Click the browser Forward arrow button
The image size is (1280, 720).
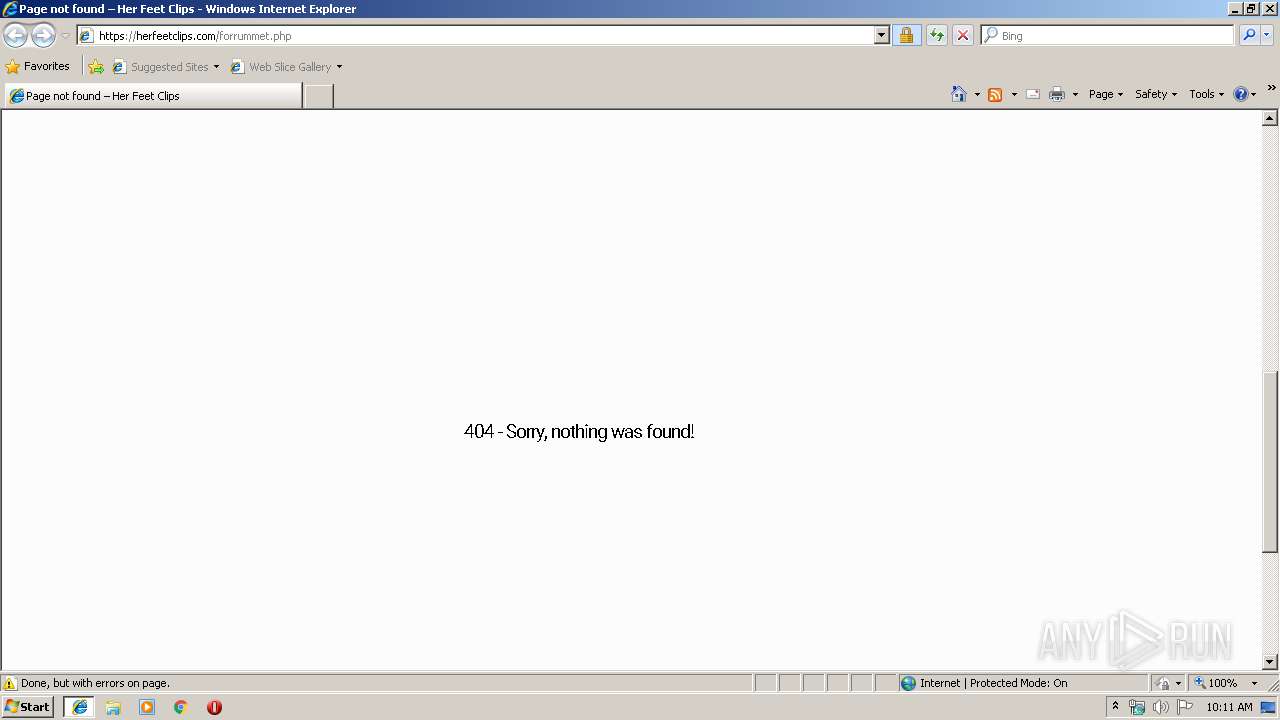[x=43, y=36]
